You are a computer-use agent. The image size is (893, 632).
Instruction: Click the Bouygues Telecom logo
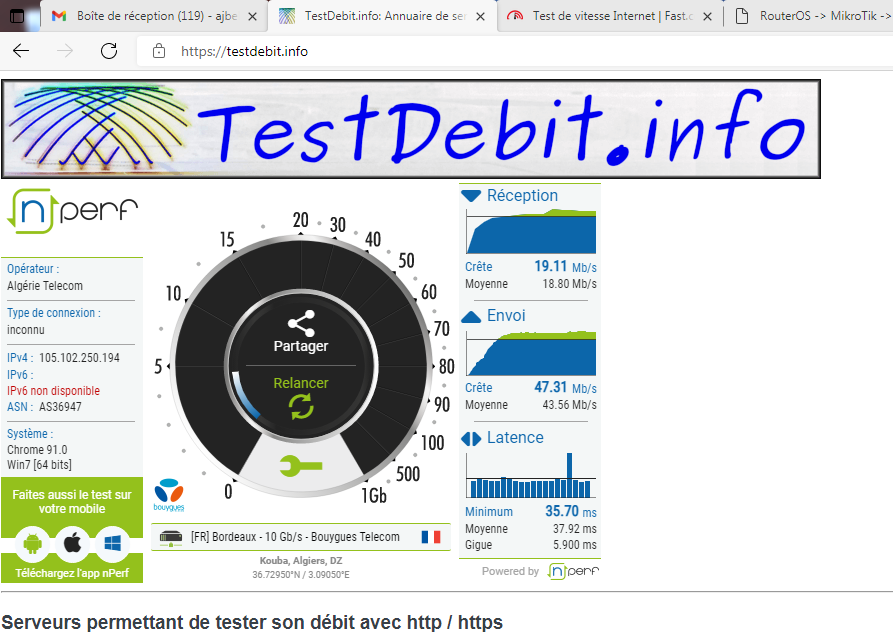pos(169,493)
